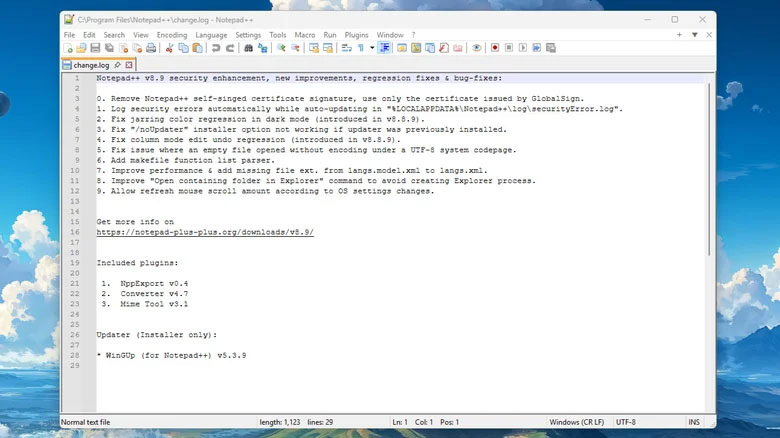Viewport: 780px width, 438px height.
Task: Save the document using the Save icon
Action: (95, 48)
